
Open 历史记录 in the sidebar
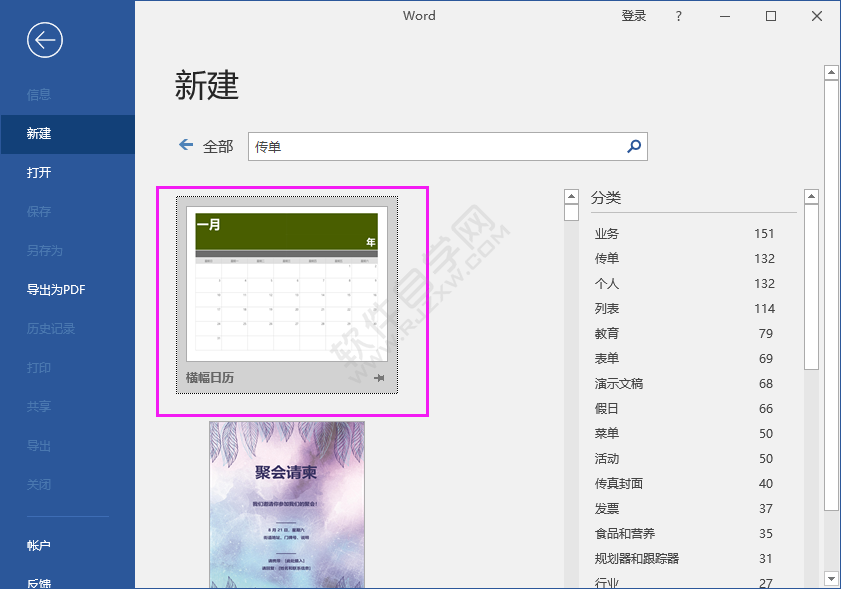50,329
